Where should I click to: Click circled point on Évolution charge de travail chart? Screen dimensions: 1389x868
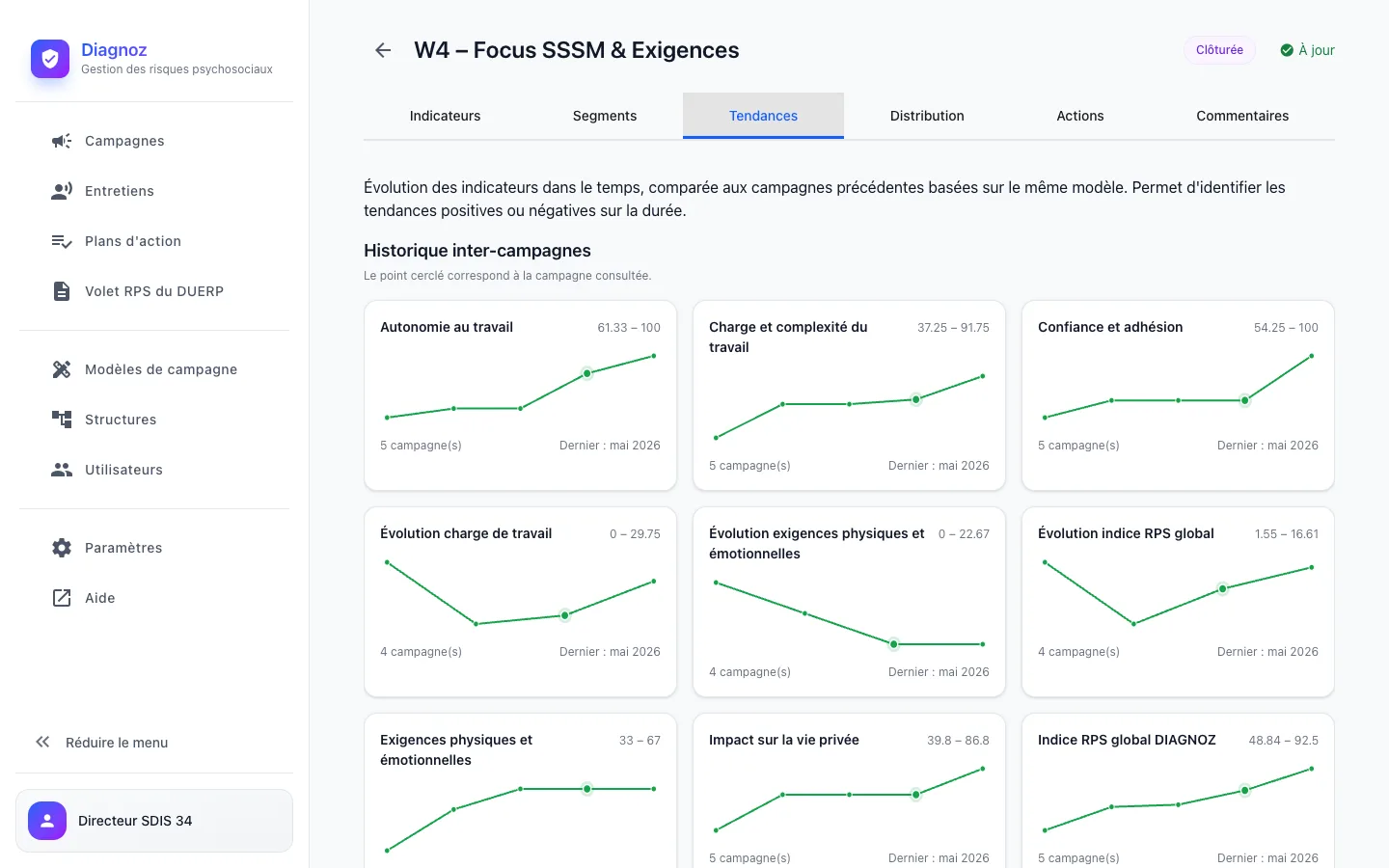pos(564,615)
